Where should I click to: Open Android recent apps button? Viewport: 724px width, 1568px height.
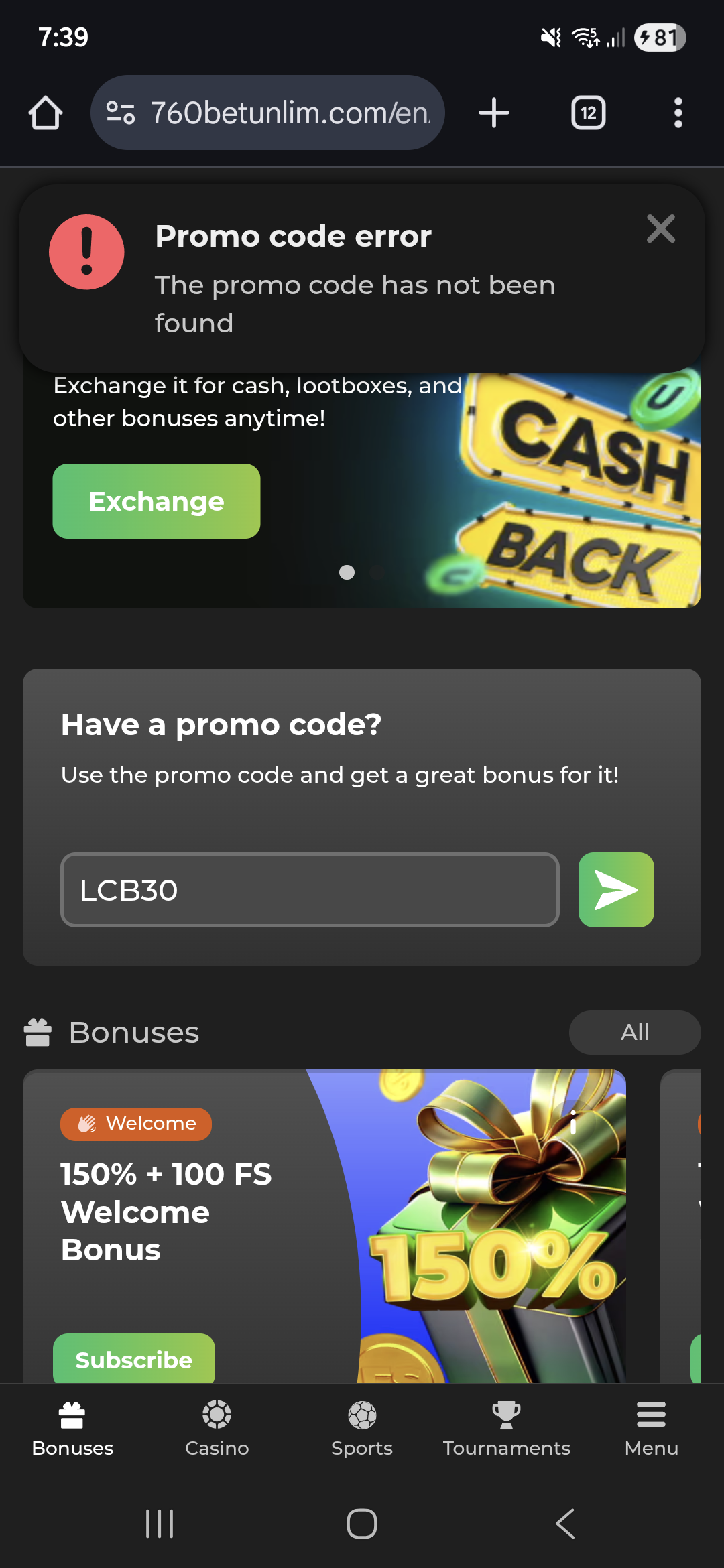coord(160,1524)
